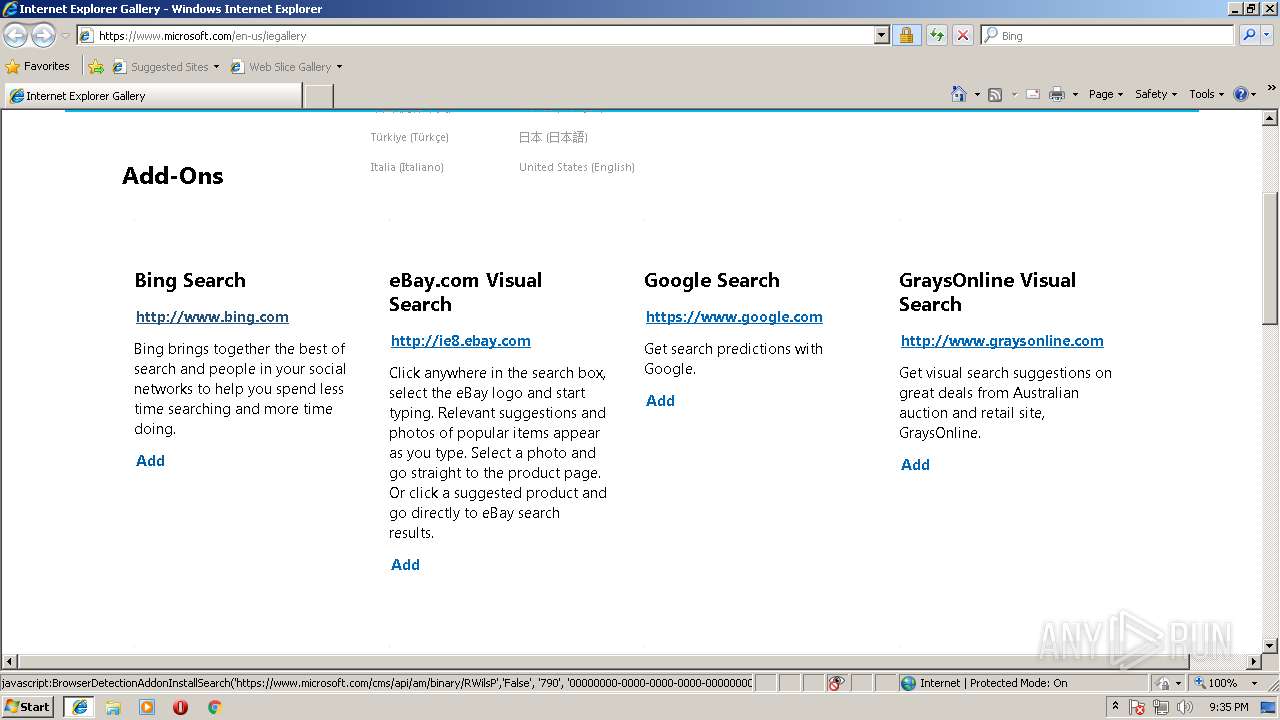
Task: Select Japanese 日本 language link
Action: pyautogui.click(x=553, y=137)
